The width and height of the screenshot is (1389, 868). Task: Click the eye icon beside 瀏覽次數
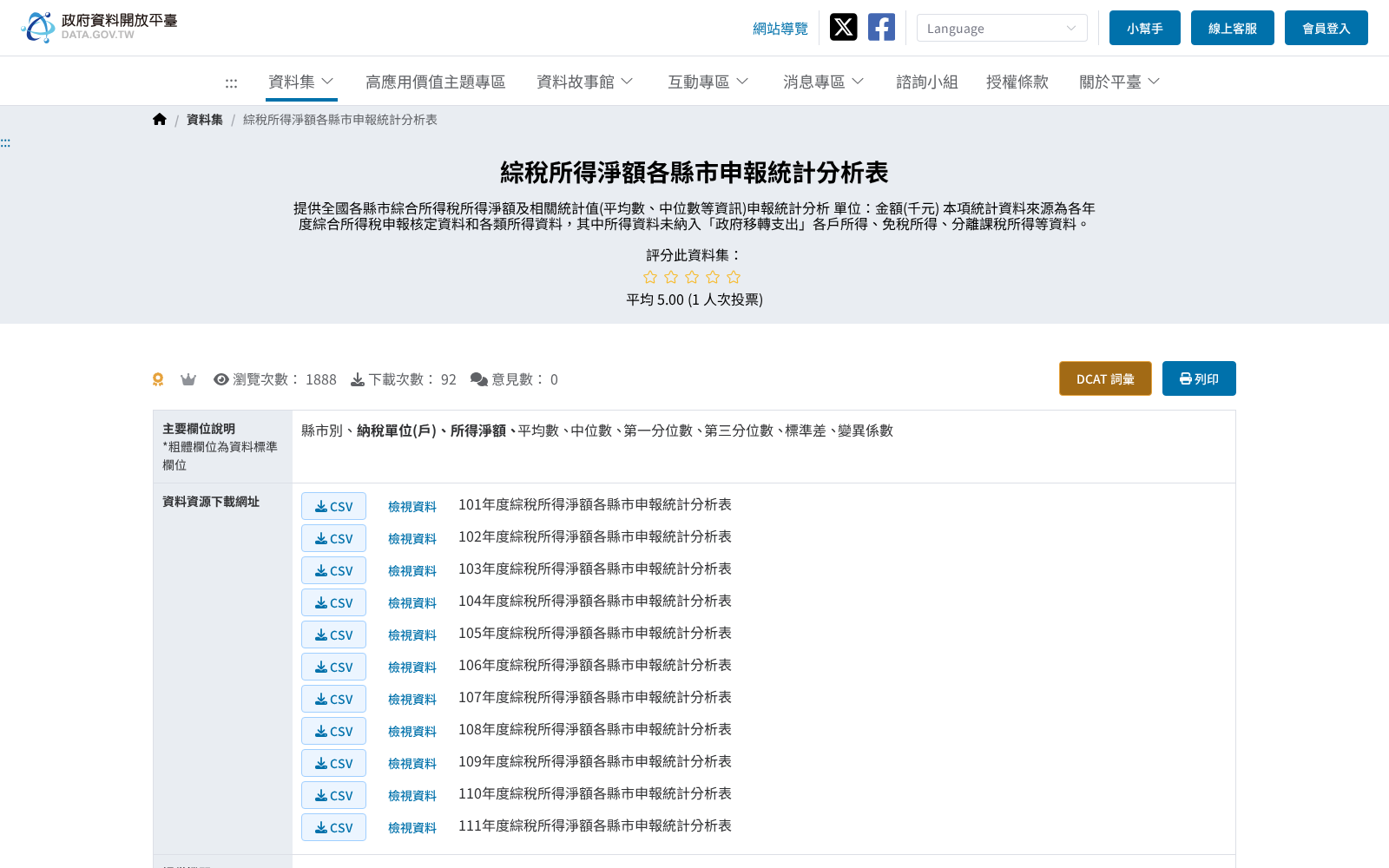tap(221, 379)
